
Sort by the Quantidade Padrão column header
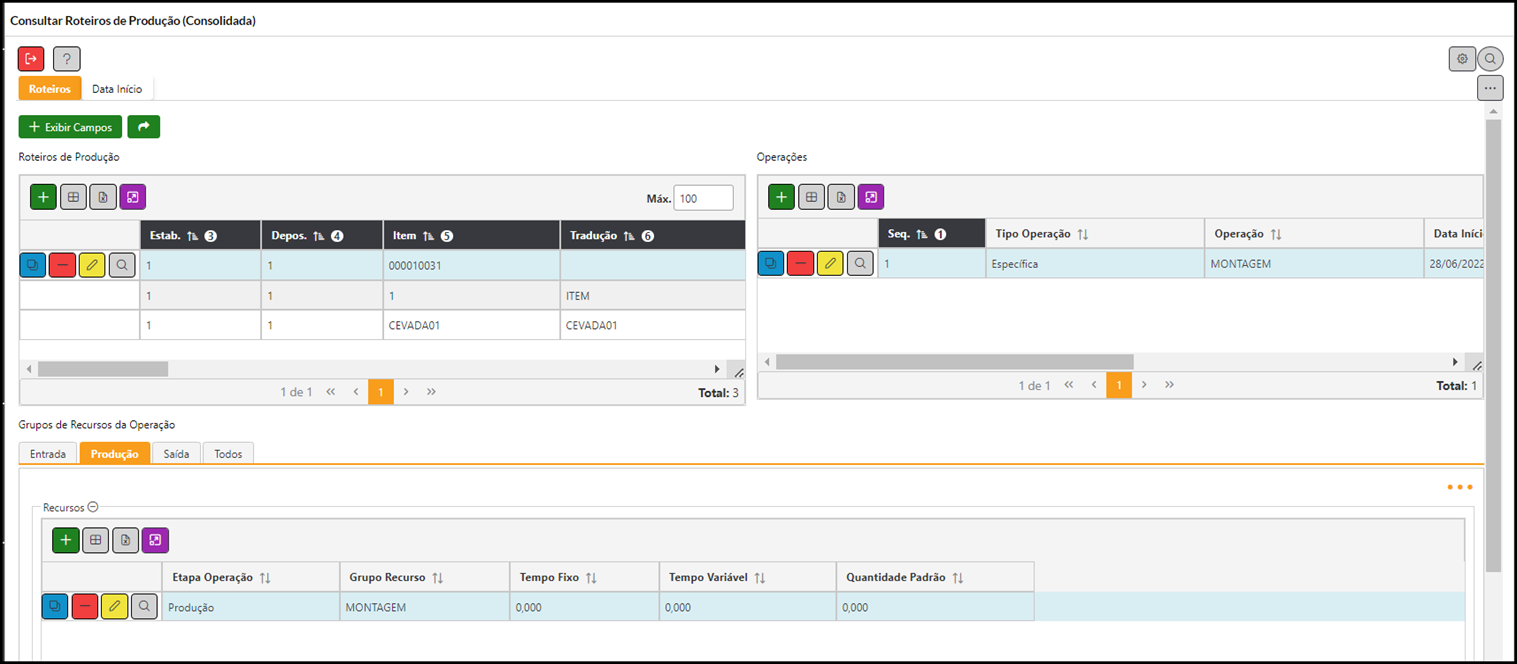[x=936, y=577]
